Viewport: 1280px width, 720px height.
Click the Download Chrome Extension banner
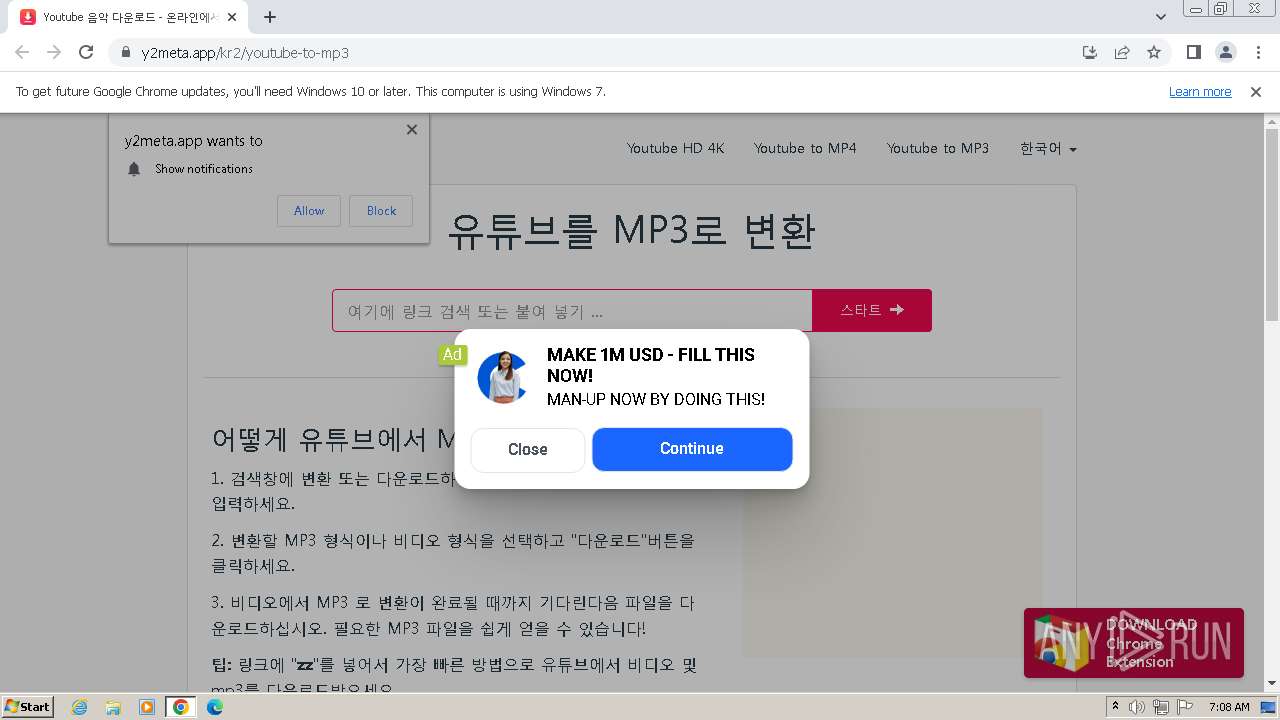point(1134,643)
